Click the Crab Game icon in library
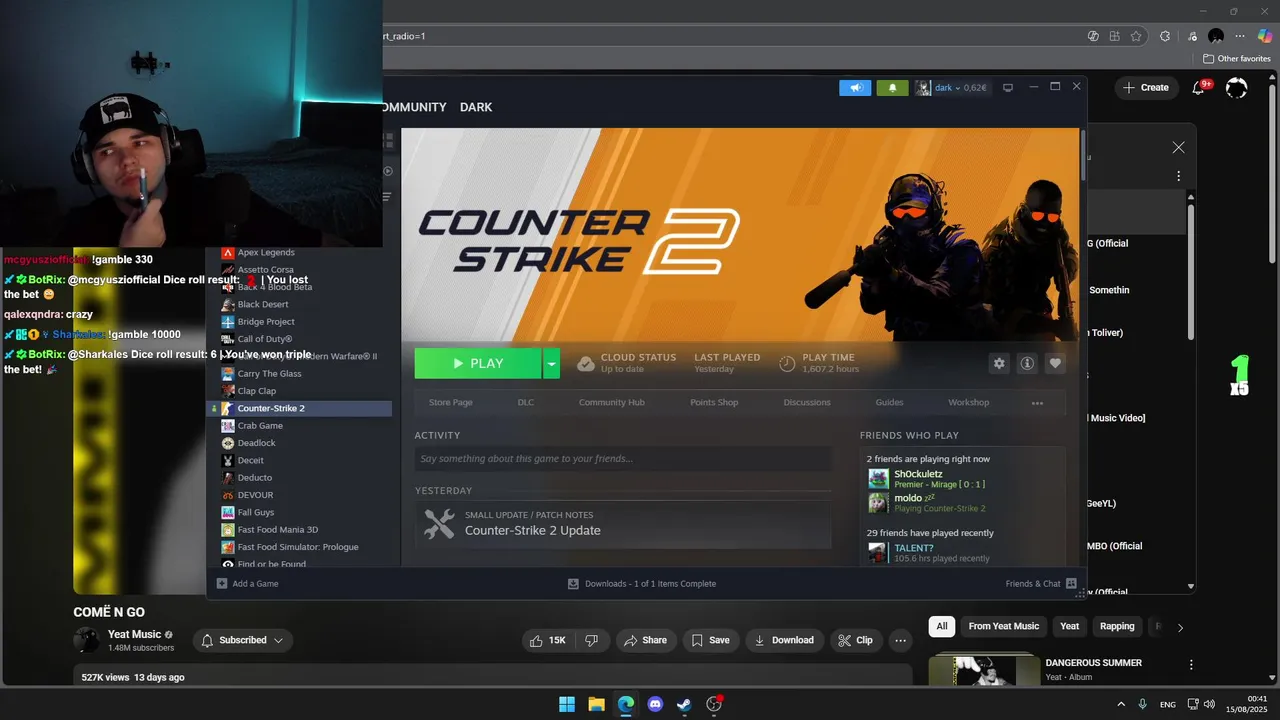Screen dimensions: 1280x720 click(x=228, y=425)
